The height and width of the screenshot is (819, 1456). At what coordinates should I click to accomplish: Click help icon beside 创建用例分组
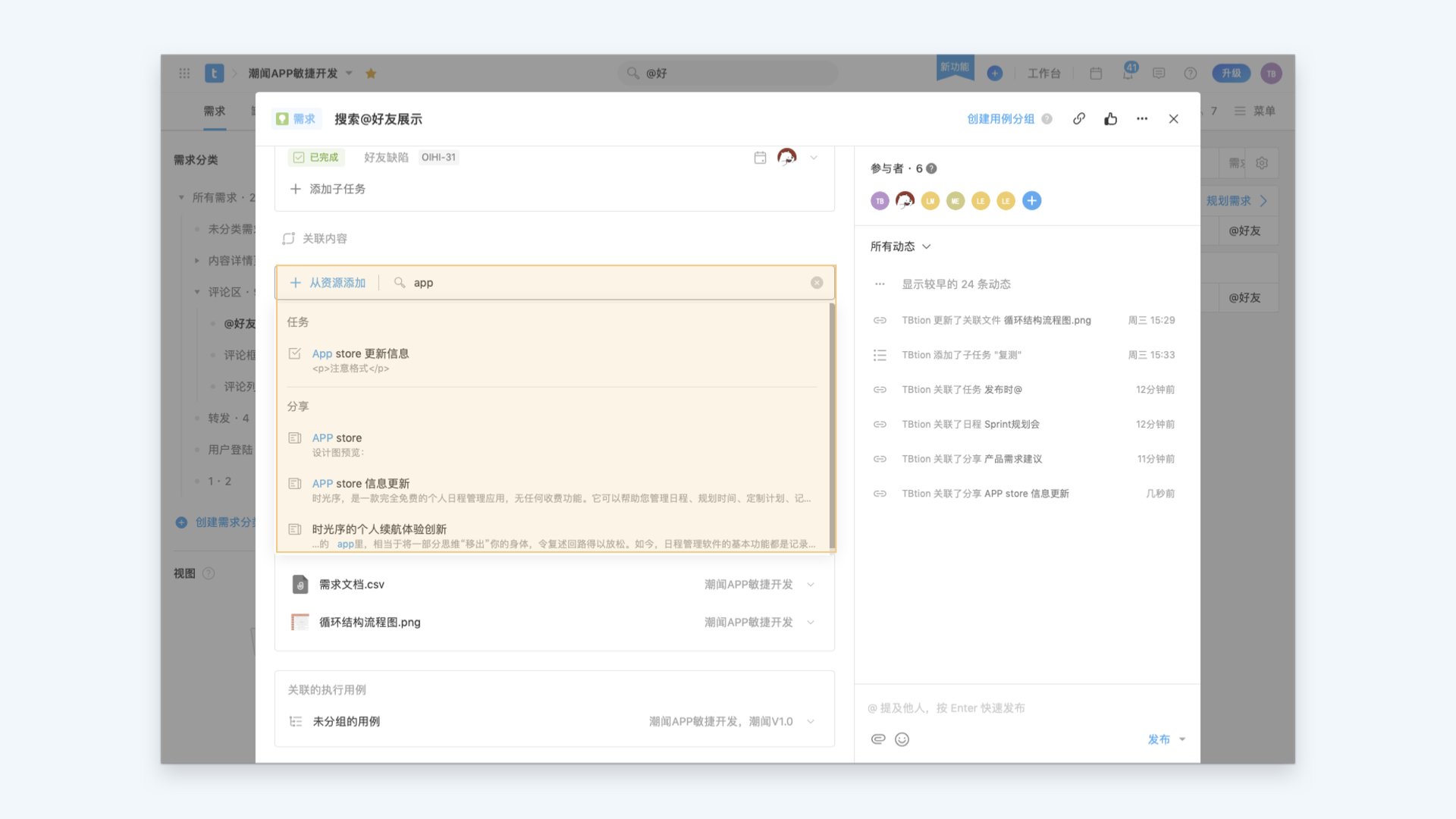coord(1046,119)
